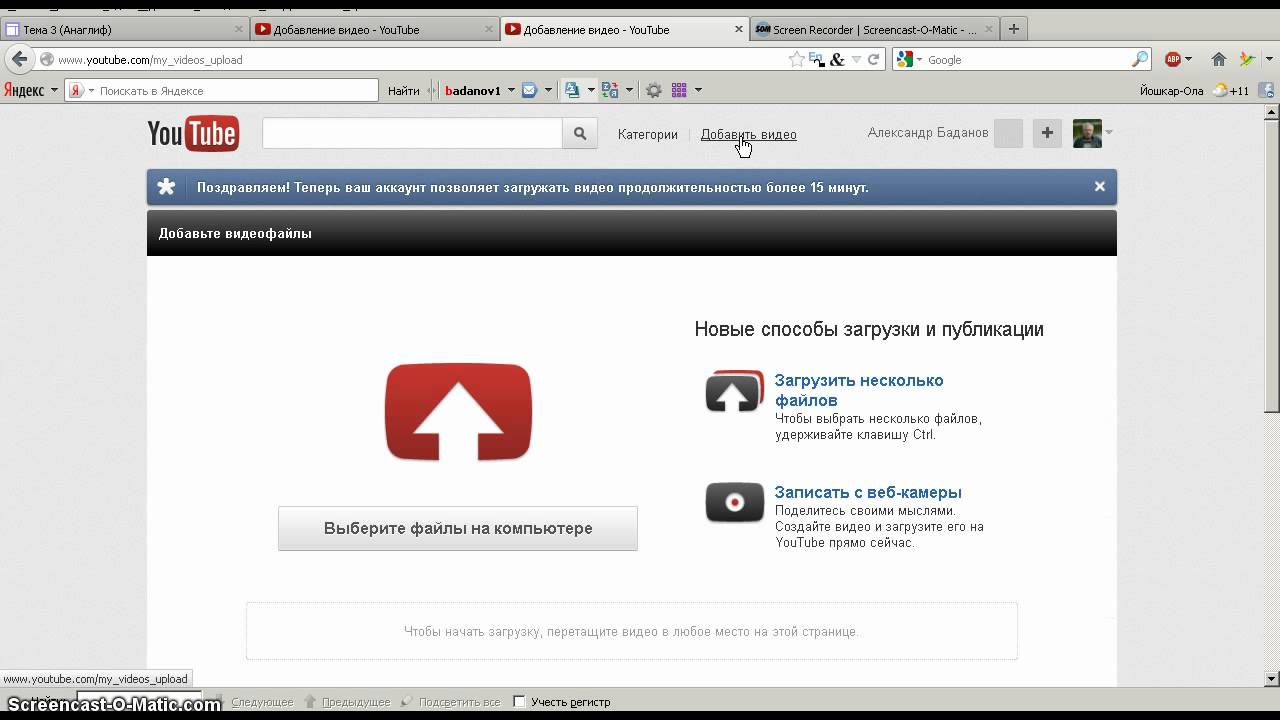Click the weather +11 icon
Viewport: 1280px width, 720px height.
point(1230,90)
